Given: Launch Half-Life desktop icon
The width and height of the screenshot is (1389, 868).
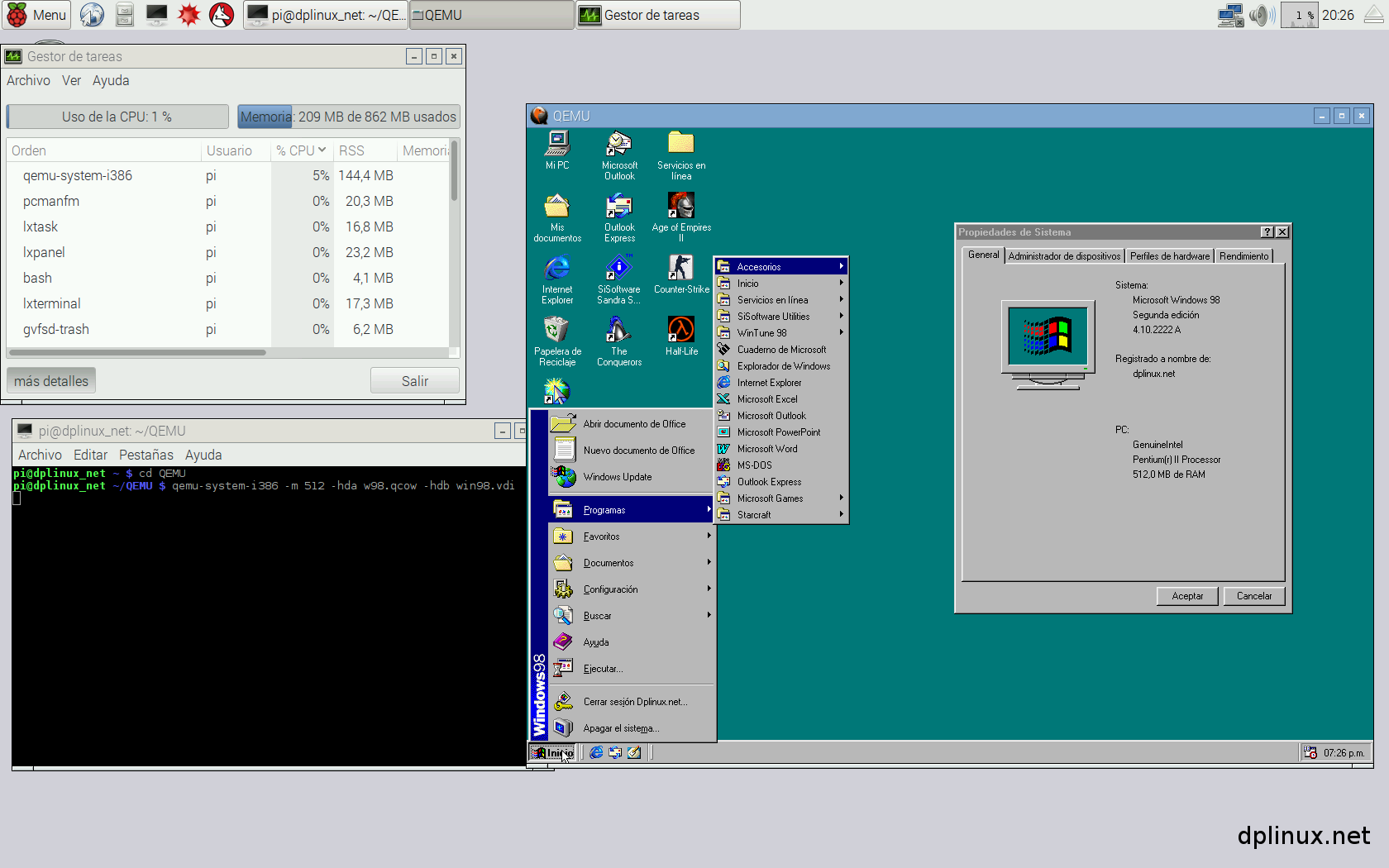Looking at the screenshot, I should point(681,336).
